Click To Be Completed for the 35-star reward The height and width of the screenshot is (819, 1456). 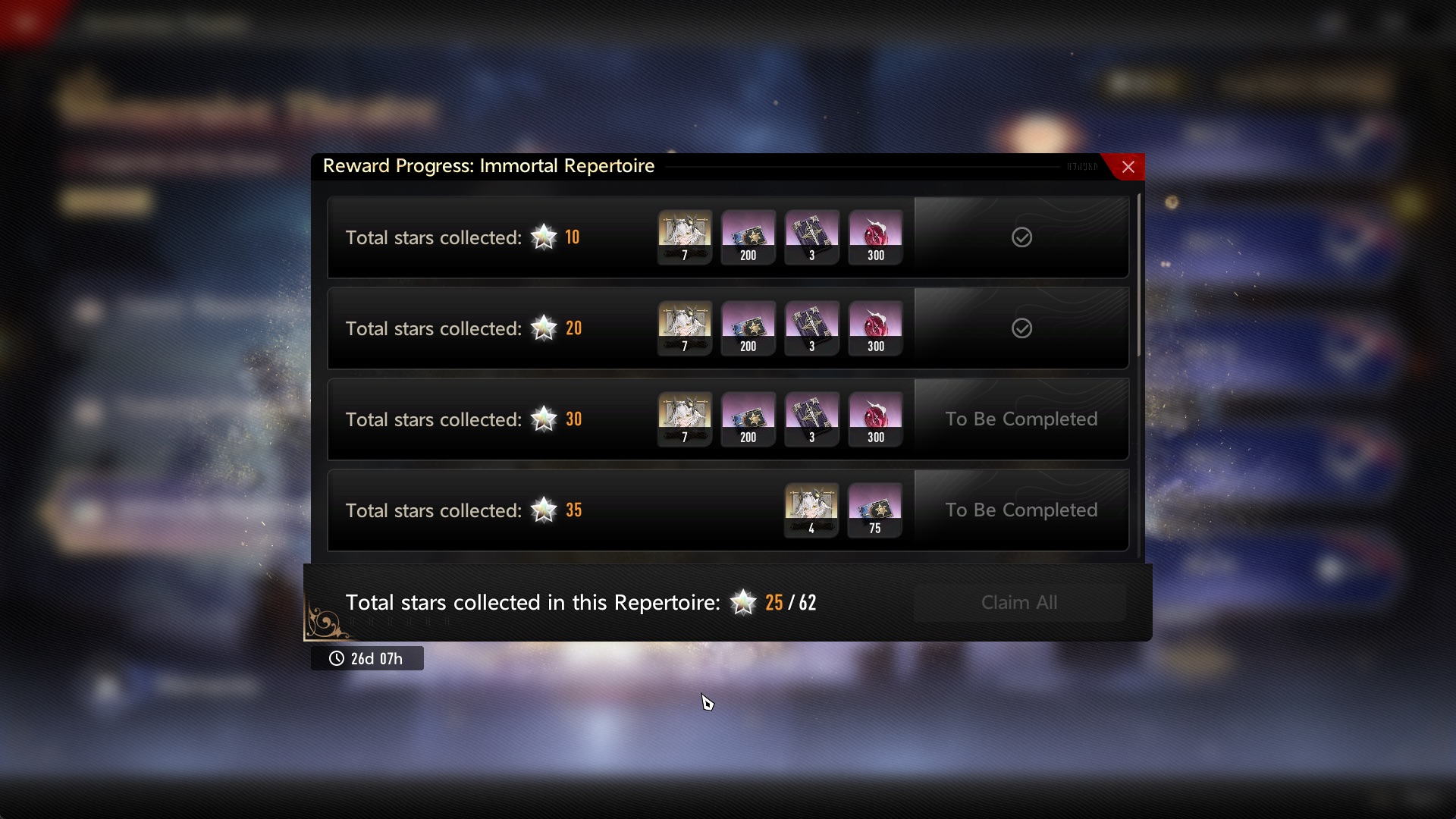(1021, 510)
